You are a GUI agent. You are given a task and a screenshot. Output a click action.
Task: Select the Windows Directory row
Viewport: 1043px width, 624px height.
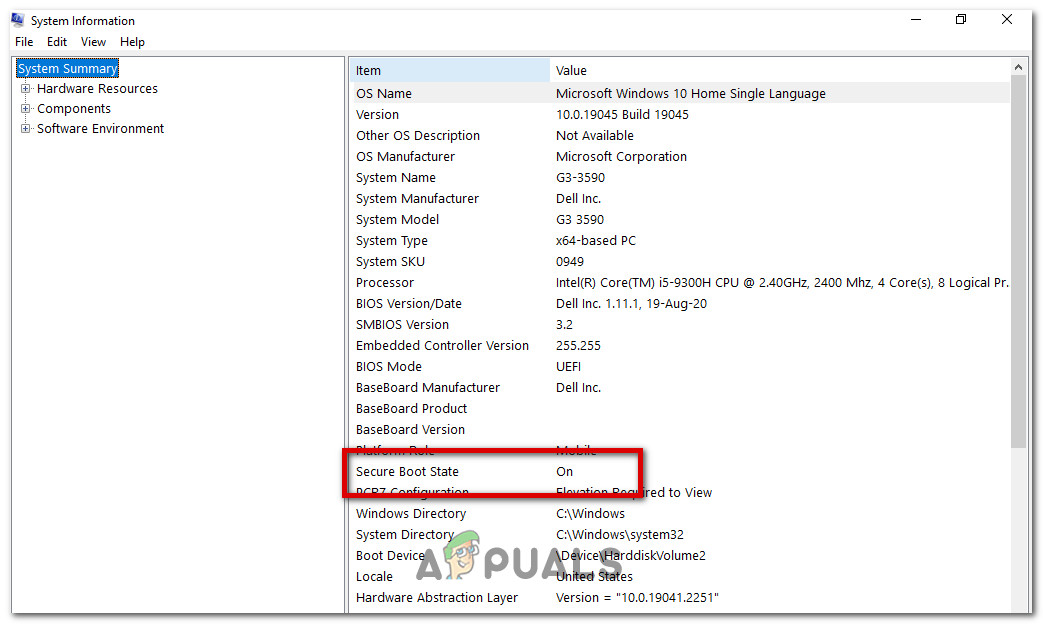point(680,514)
